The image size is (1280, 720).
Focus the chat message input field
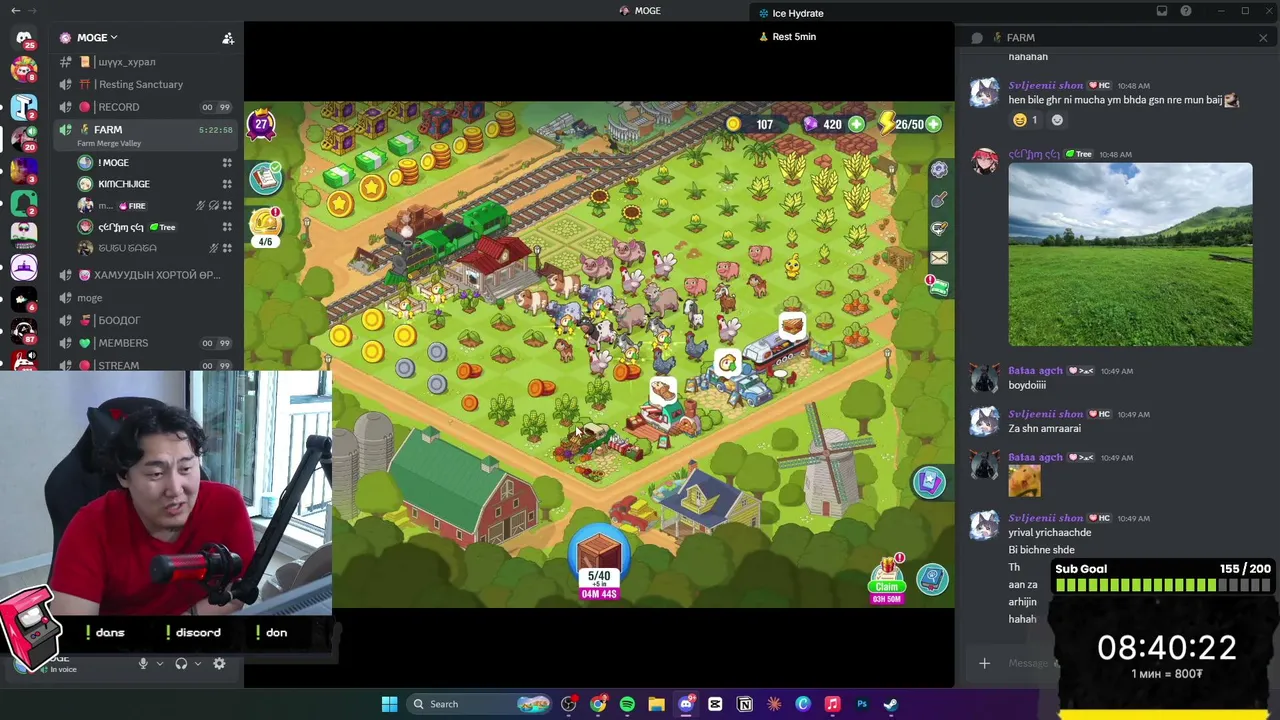coord(1028,663)
